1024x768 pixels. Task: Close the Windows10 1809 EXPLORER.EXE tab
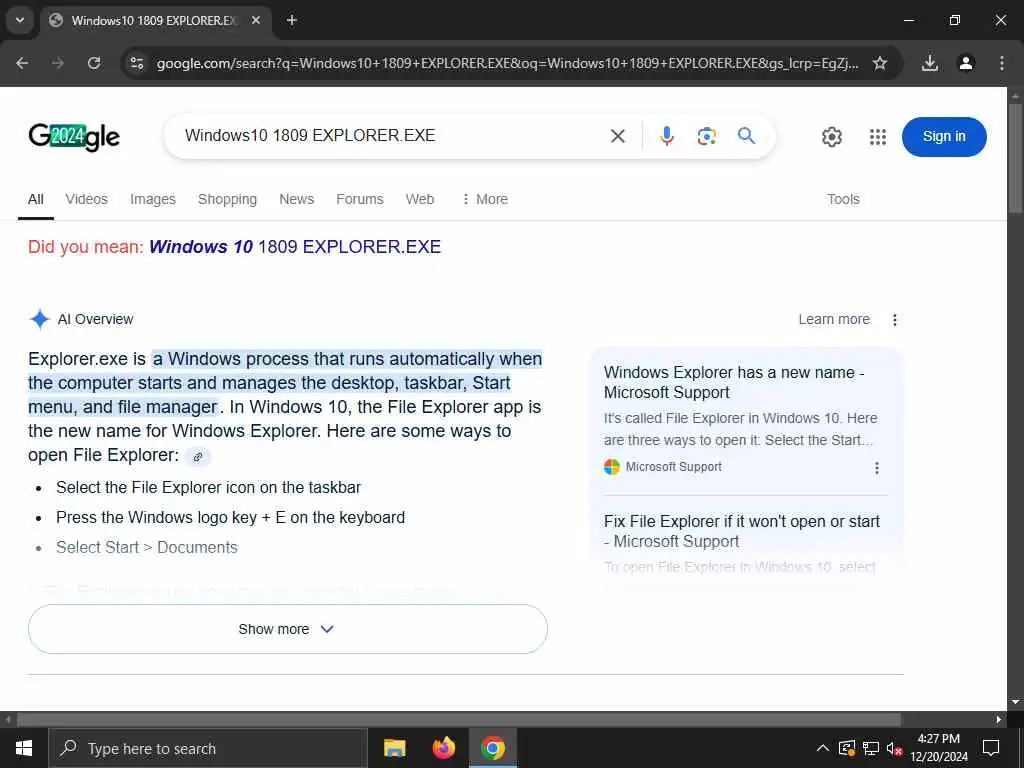pos(256,20)
